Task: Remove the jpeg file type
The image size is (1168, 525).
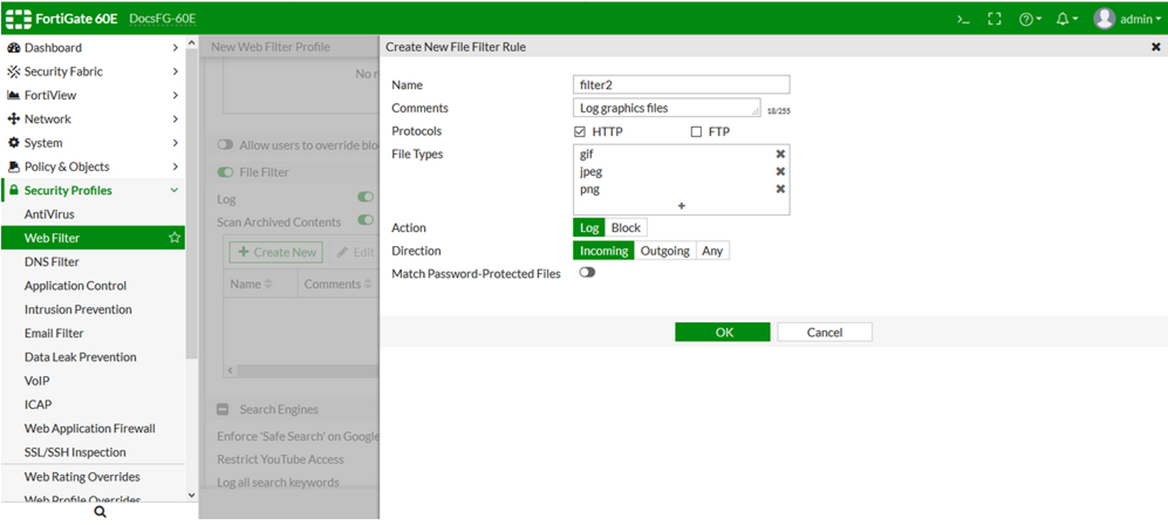Action: click(x=780, y=172)
